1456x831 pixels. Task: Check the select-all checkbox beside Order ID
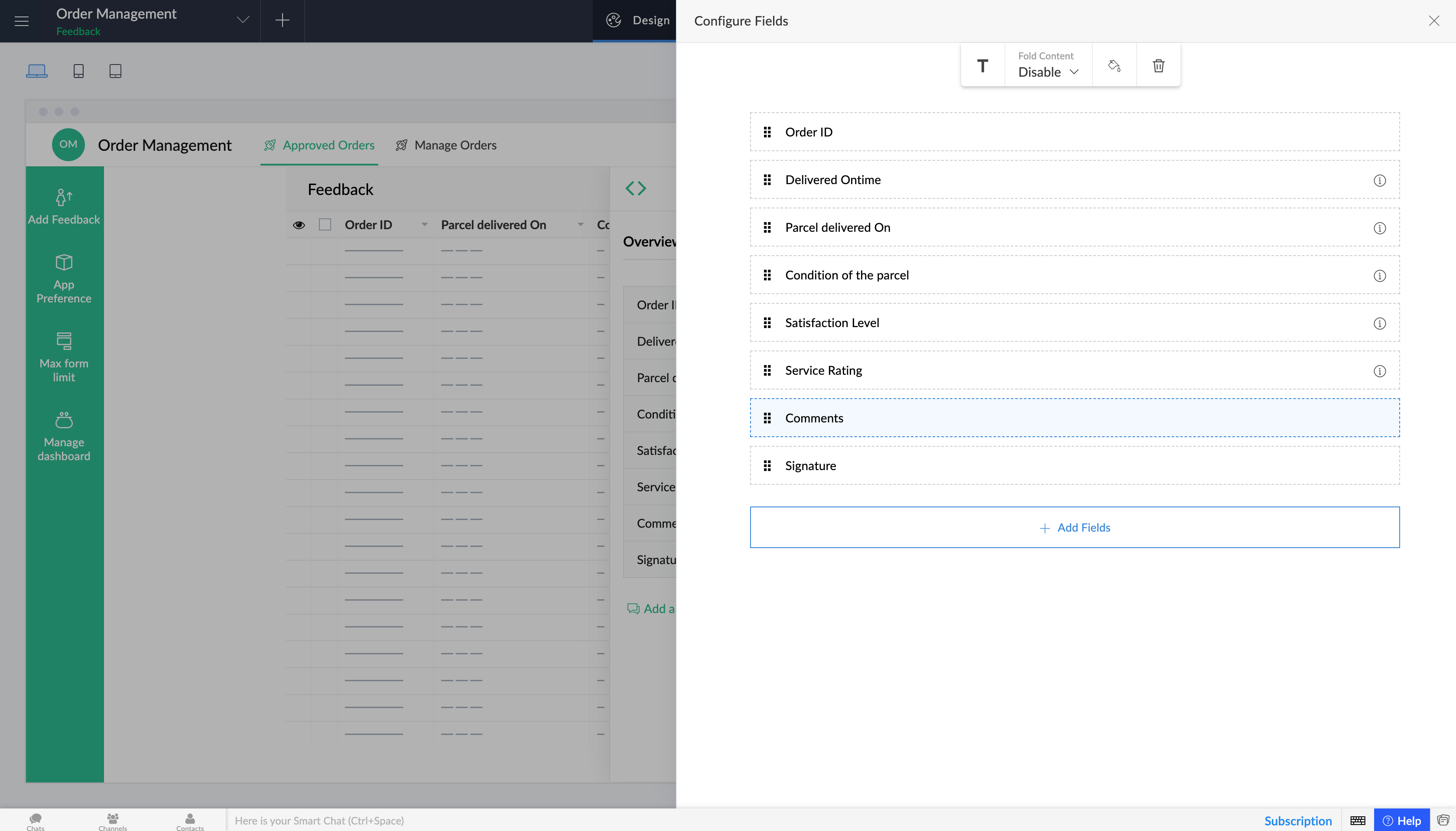[x=325, y=225]
